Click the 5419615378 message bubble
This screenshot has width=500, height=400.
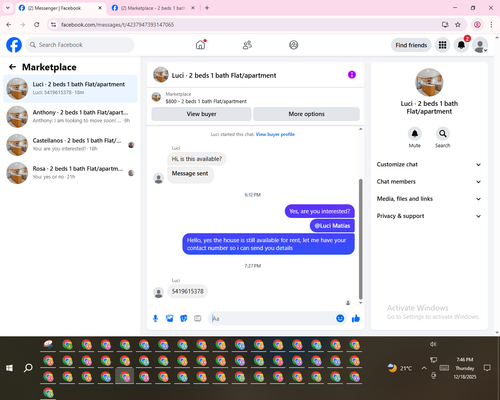(x=187, y=291)
